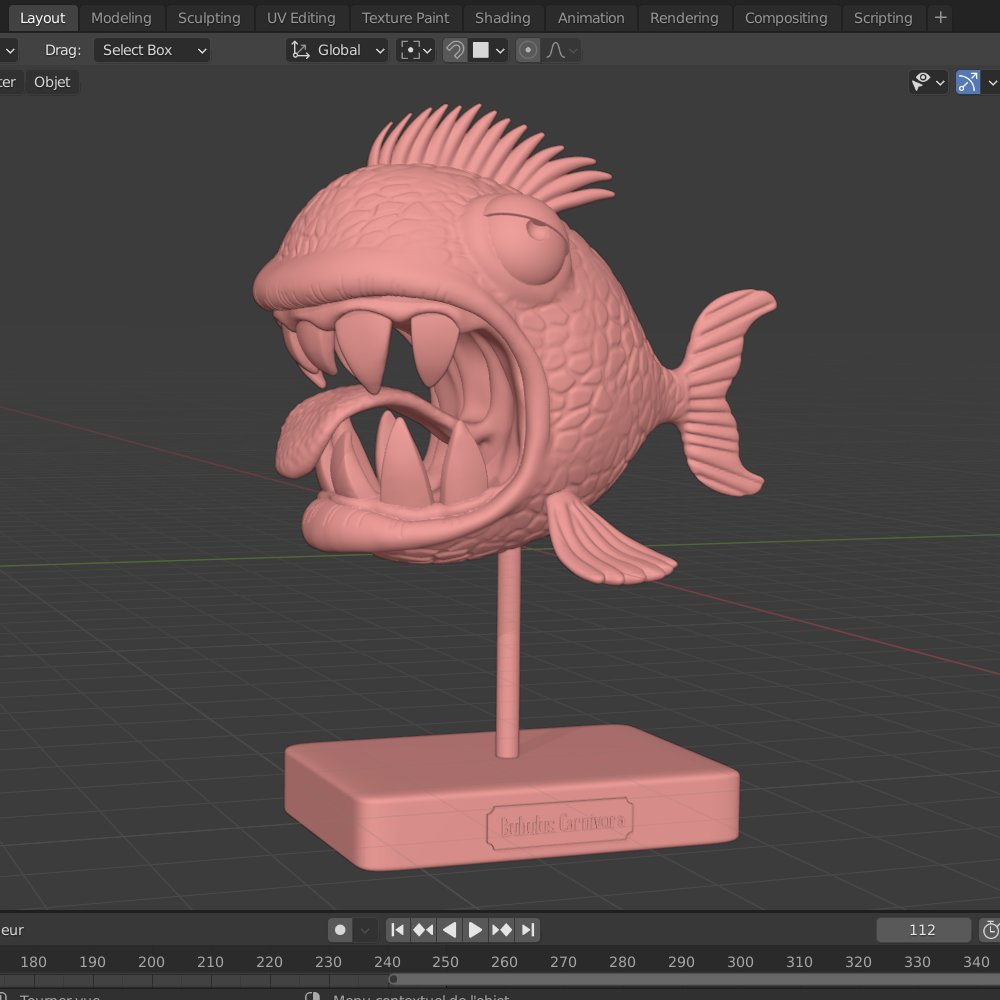The height and width of the screenshot is (1000, 1000).
Task: Open the Texture Paint workspace
Action: 406,18
